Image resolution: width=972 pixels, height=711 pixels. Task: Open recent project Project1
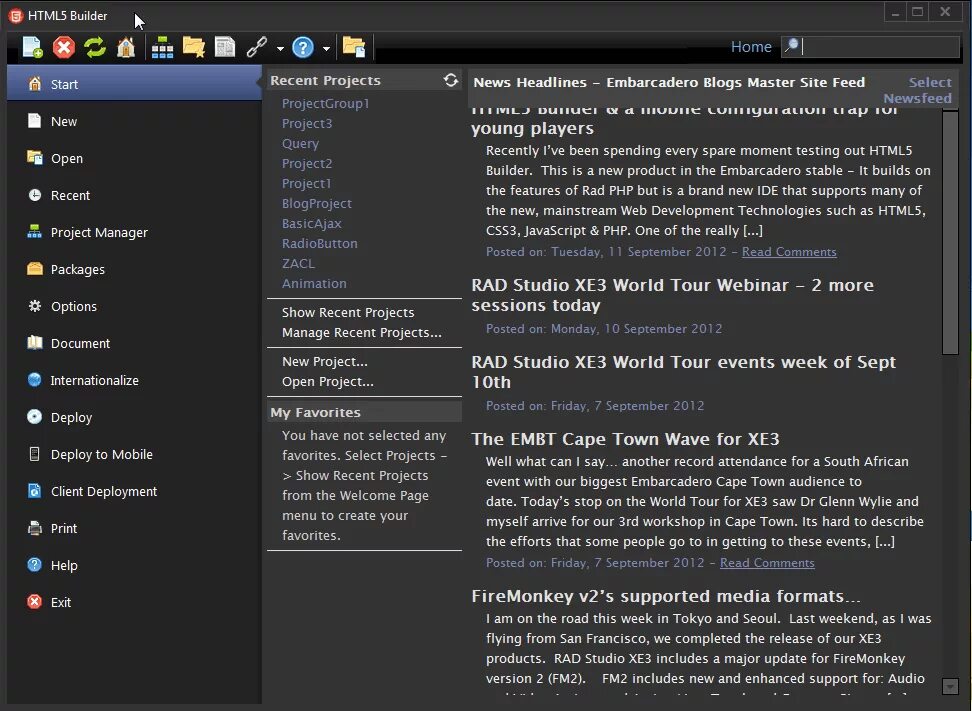306,183
